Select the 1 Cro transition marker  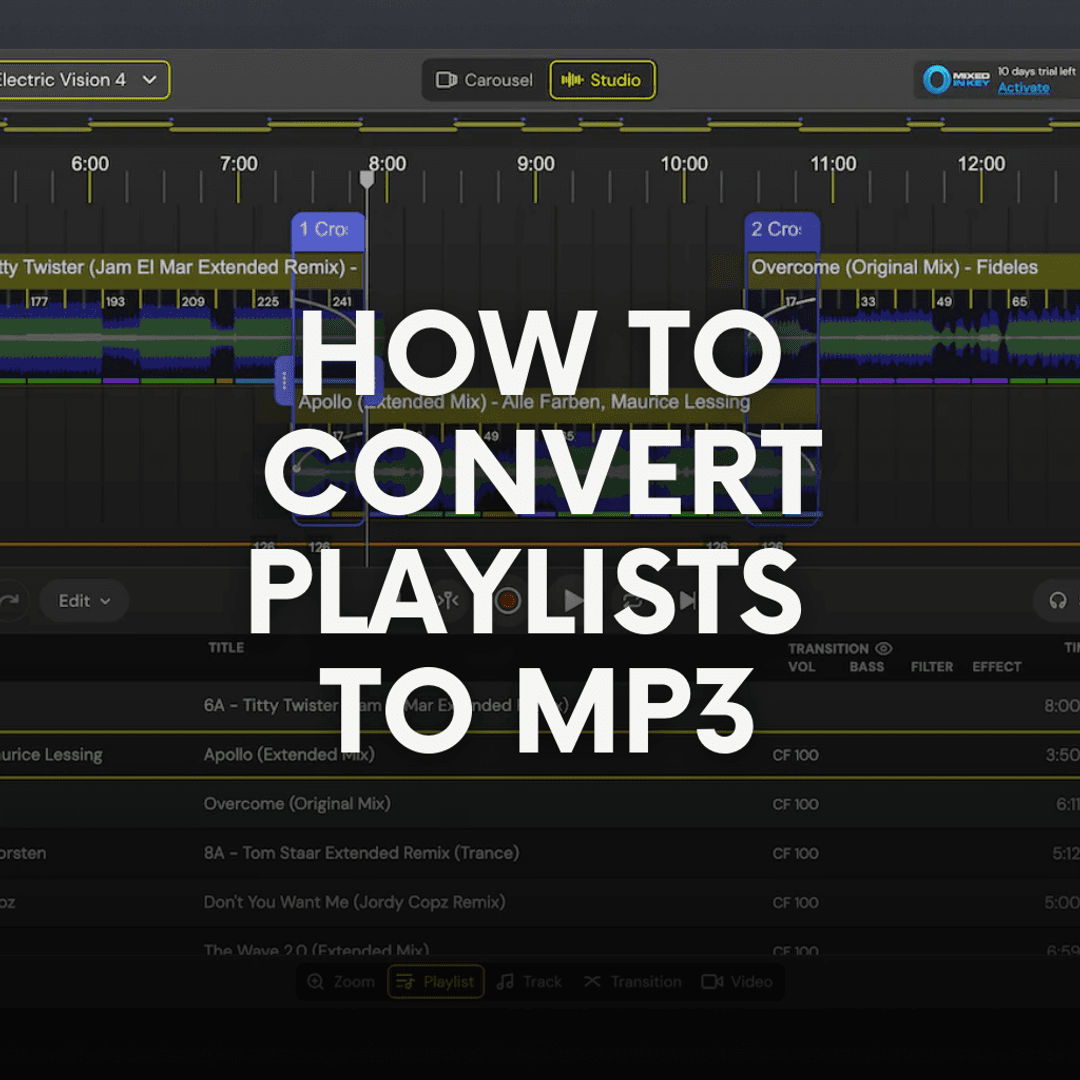(327, 230)
